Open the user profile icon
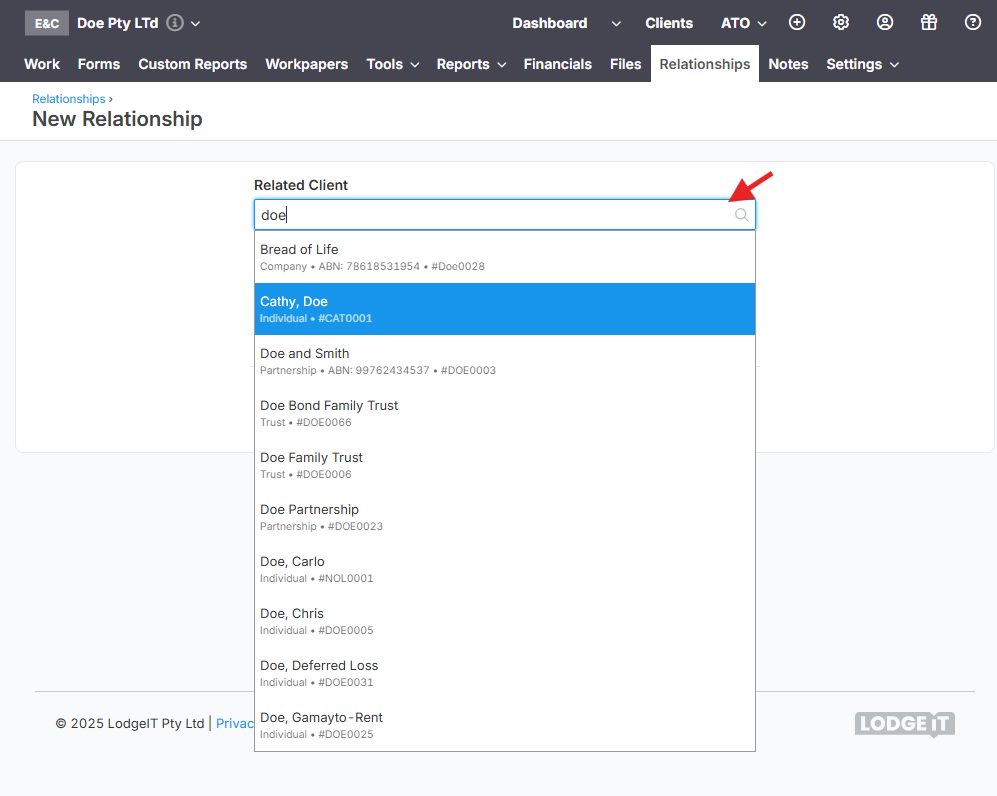997x796 pixels. (884, 22)
